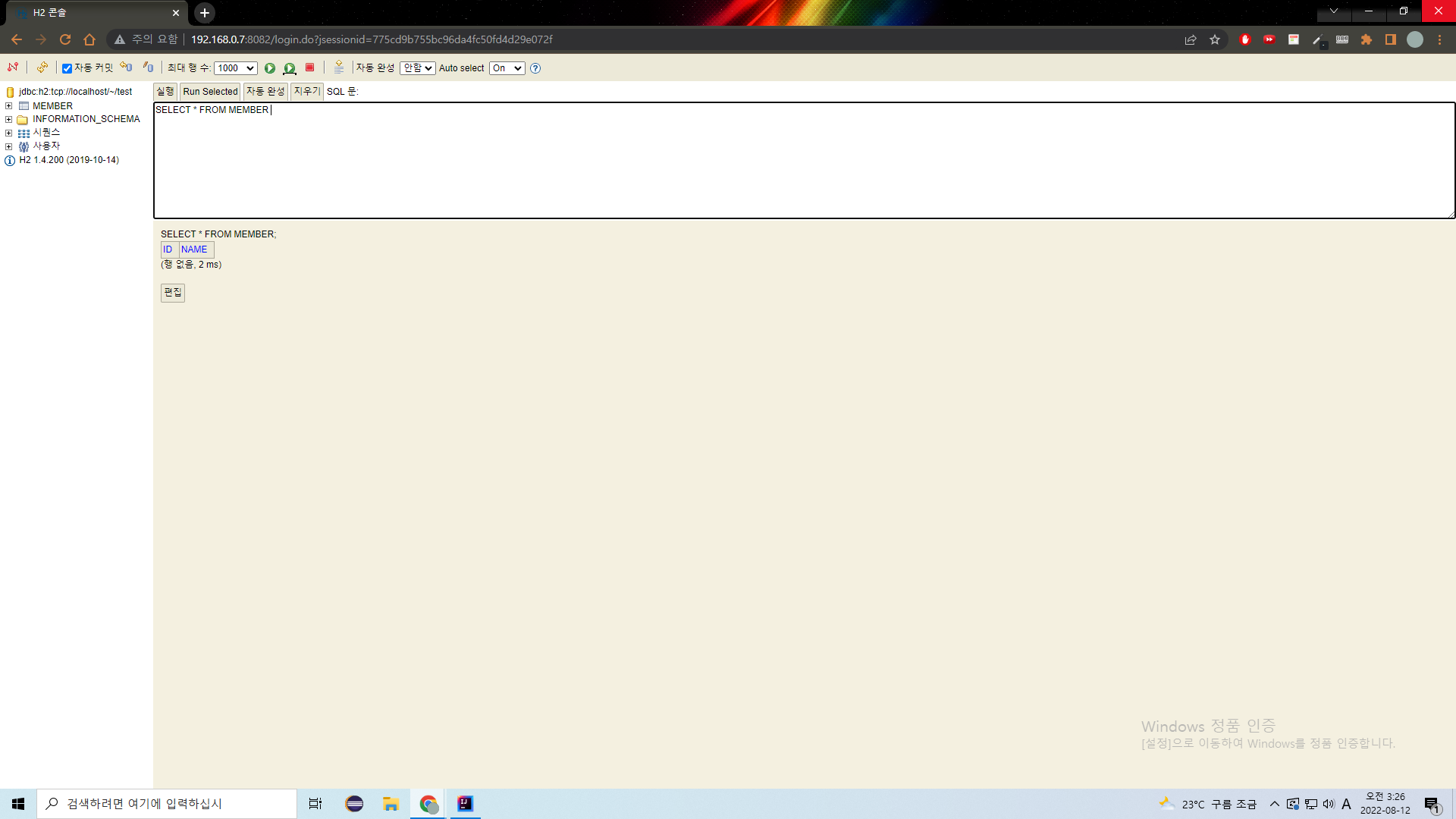
Task: Show hidden system tray icons
Action: coord(1275,804)
